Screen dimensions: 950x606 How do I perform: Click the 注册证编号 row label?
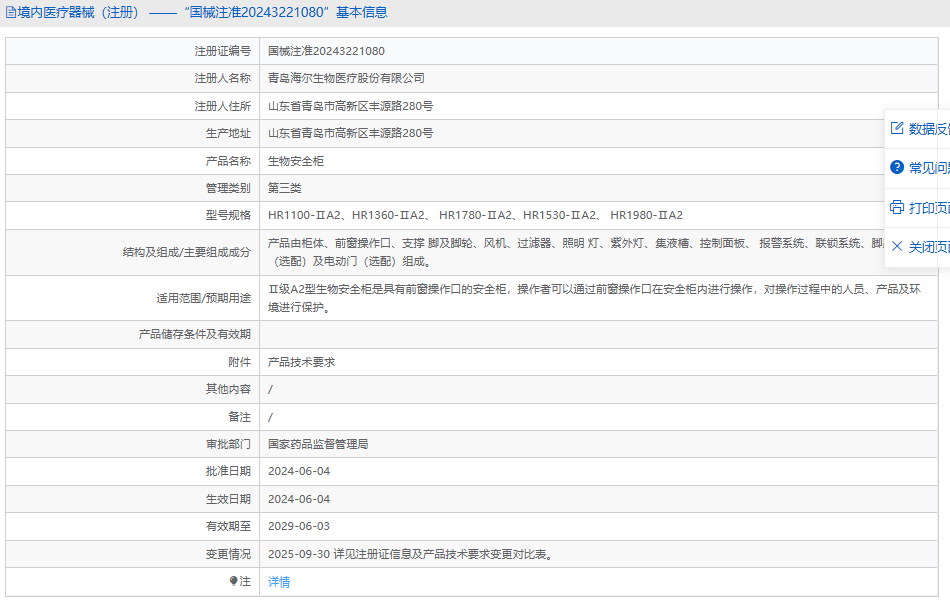[x=222, y=51]
